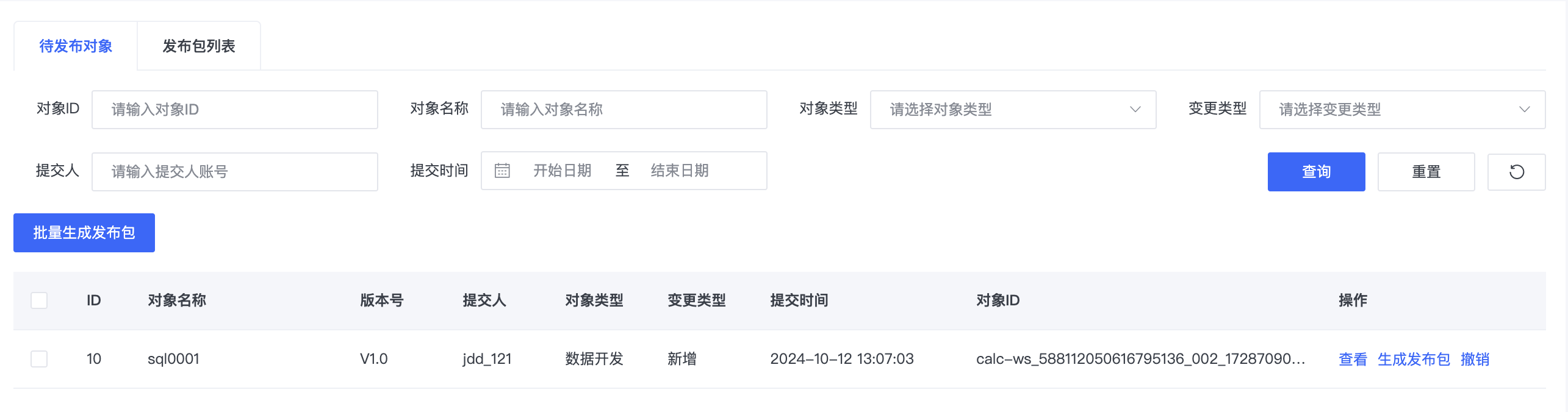Screen dimensions: 1568x412
Task: Expand 变更类型 dropdown chevron
Action: 1524,110
